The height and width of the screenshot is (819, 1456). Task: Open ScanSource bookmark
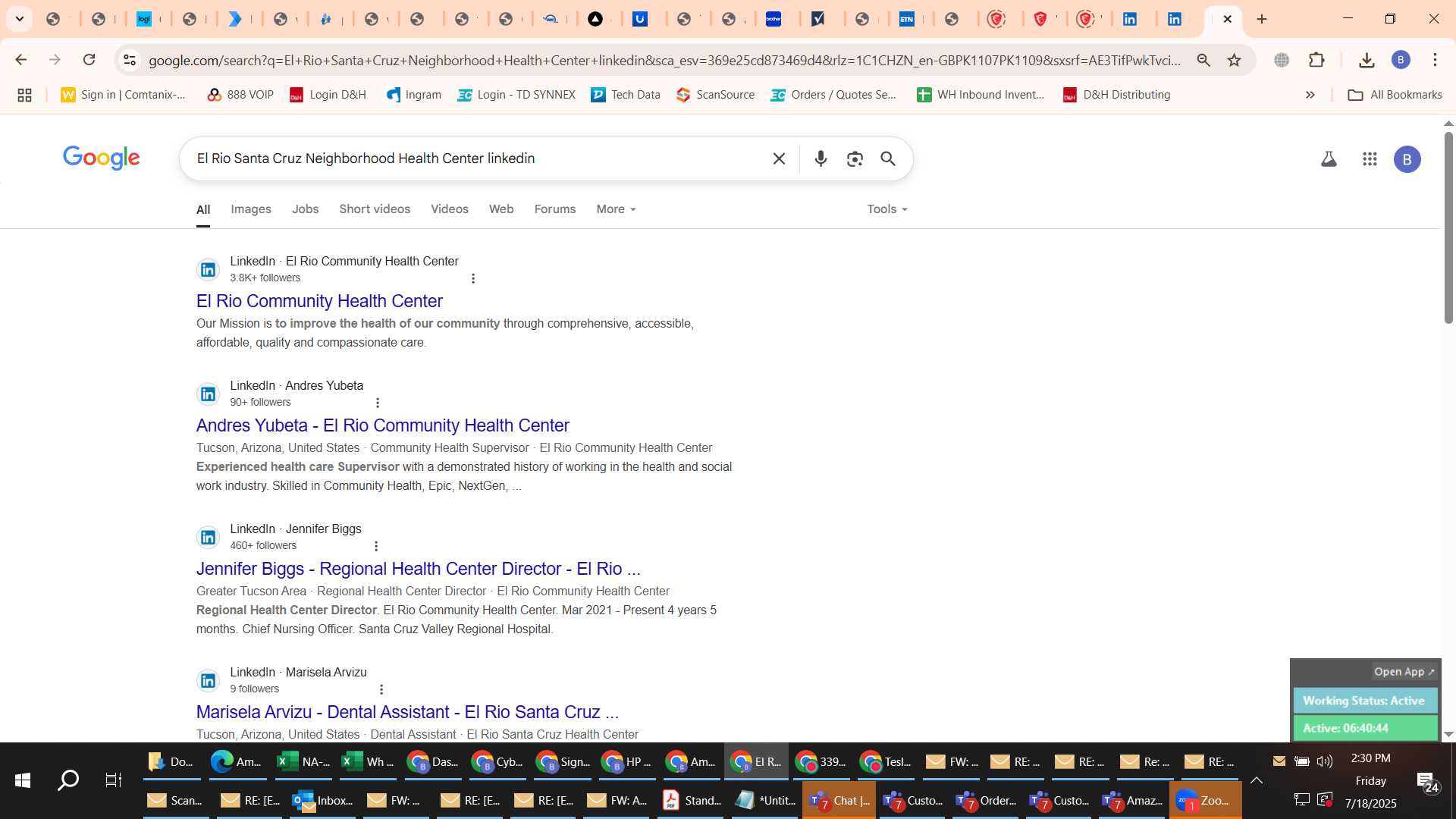click(716, 95)
